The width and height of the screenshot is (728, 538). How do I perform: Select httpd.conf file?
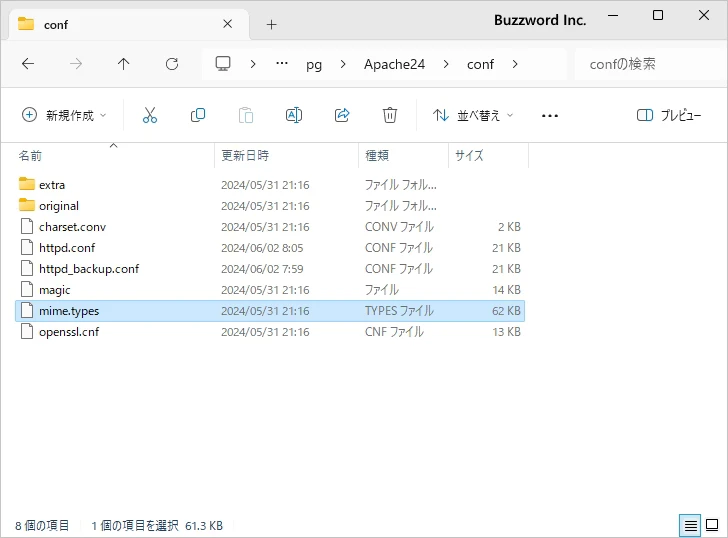point(270,247)
